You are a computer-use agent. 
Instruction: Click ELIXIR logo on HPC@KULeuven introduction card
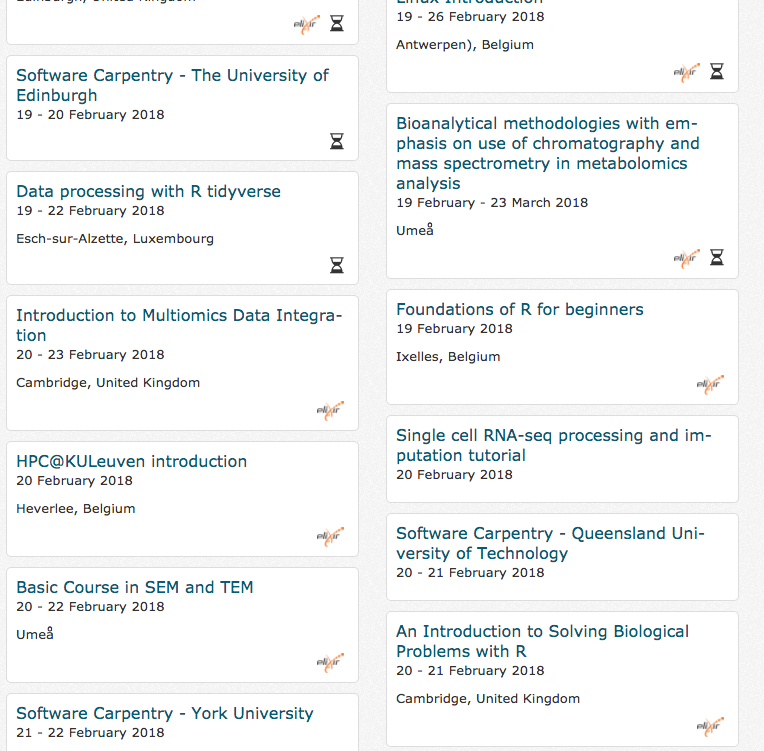[x=330, y=536]
